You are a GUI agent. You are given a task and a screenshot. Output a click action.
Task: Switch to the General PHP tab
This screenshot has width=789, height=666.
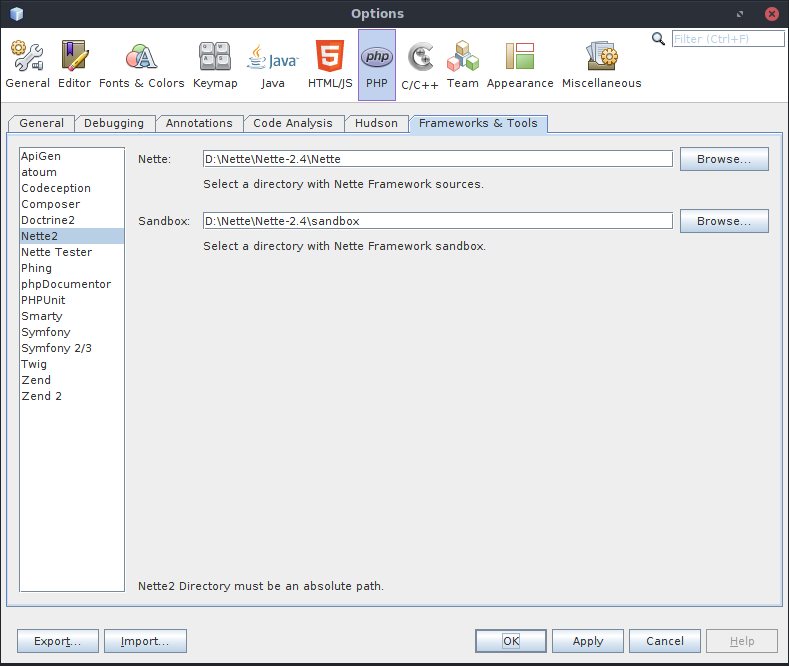coord(42,123)
